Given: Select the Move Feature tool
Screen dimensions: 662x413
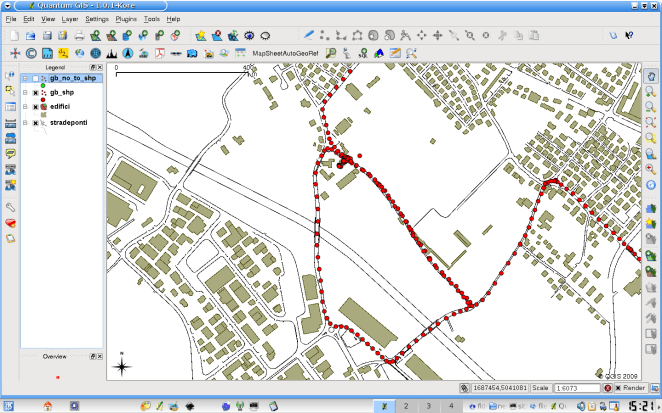Looking at the screenshot, I should [x=421, y=35].
